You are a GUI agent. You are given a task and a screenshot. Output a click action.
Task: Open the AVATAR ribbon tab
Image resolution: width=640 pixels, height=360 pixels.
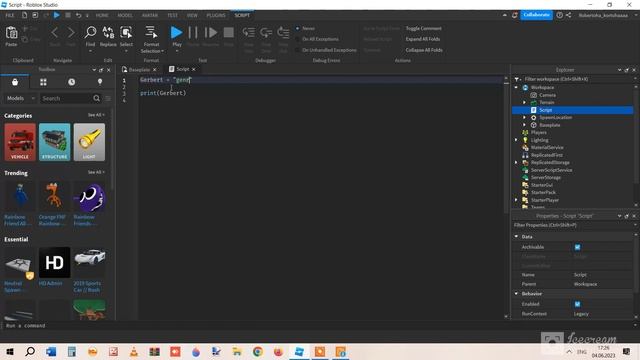point(150,15)
